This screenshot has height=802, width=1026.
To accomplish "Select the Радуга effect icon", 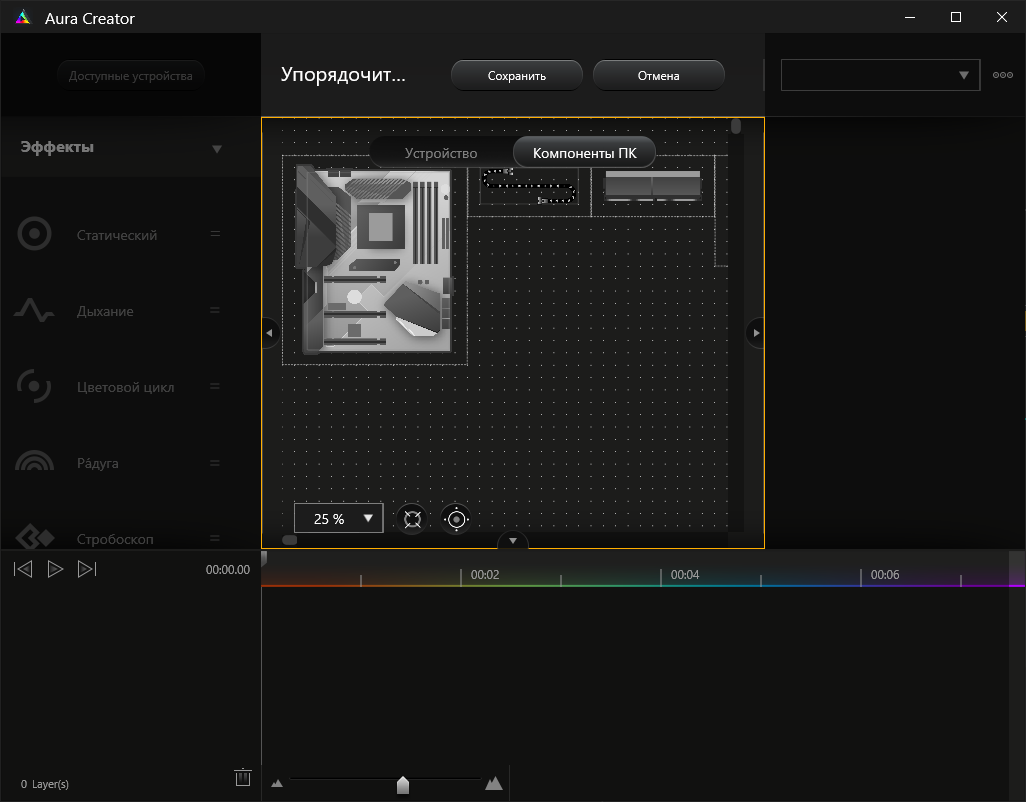I will pyautogui.click(x=33, y=462).
